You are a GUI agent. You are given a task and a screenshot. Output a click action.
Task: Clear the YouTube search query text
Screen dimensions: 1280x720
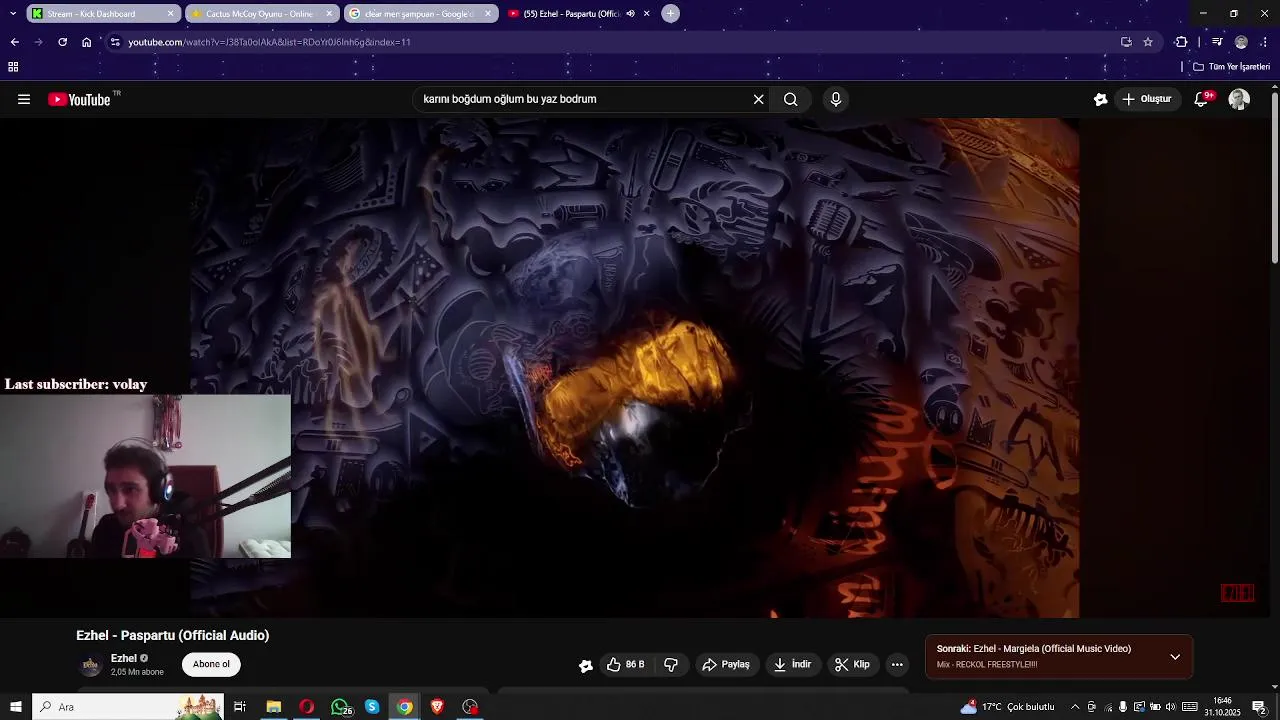pos(758,99)
